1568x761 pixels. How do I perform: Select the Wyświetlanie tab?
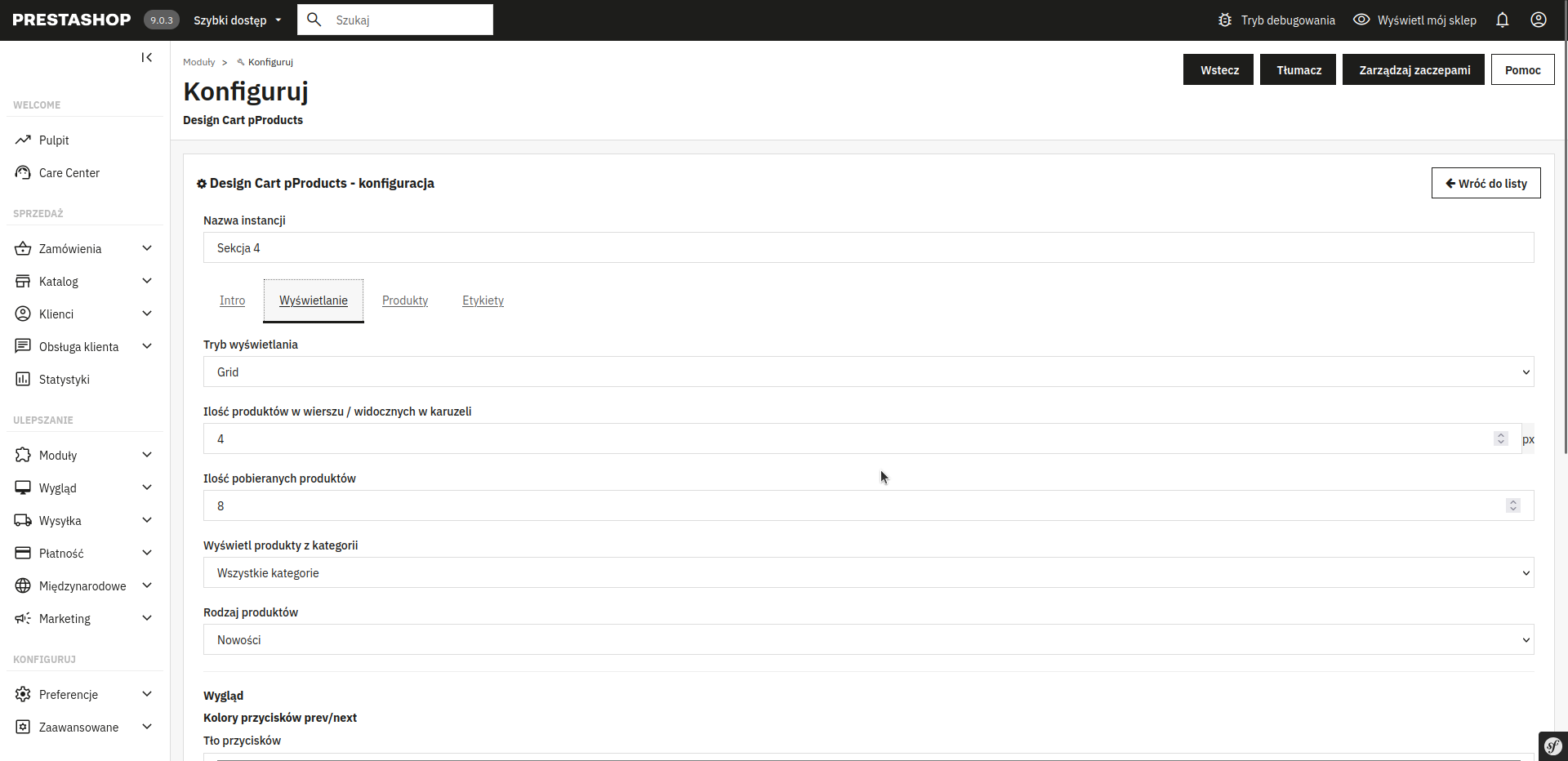pos(314,300)
